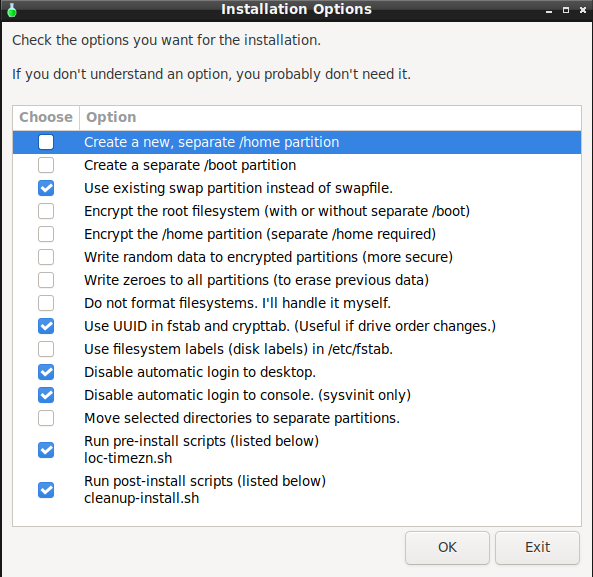593x577 pixels.
Task: Click the green flask window icon
Action: (x=12, y=10)
